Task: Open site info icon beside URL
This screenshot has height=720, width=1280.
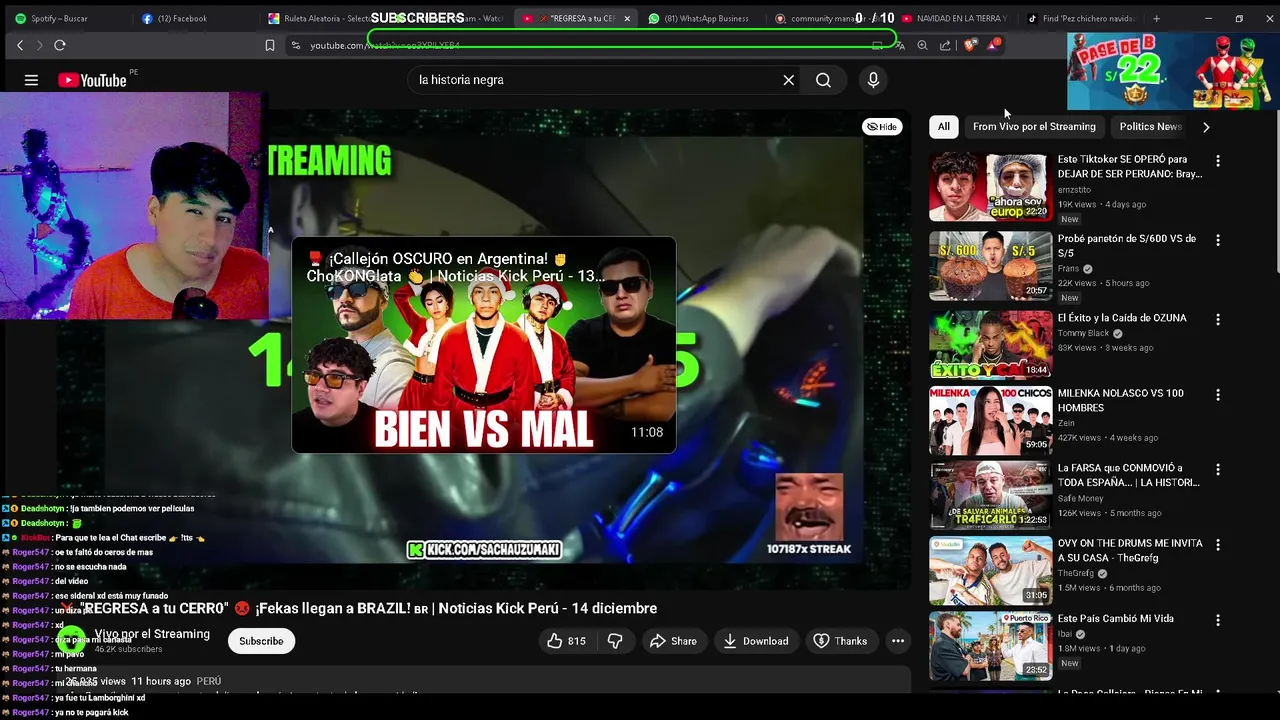Action: (x=295, y=45)
